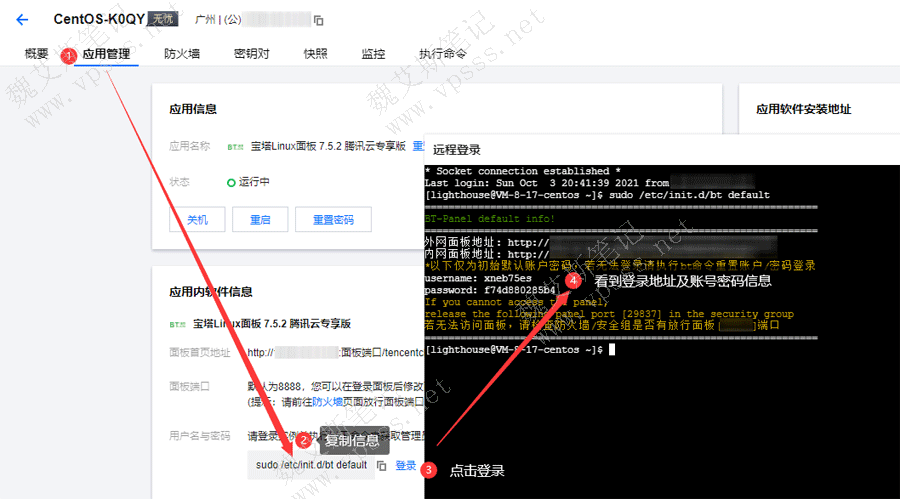The image size is (900, 499).
Task: Click the sudo /etc/init.d/bt default command box
Action: click(311, 466)
